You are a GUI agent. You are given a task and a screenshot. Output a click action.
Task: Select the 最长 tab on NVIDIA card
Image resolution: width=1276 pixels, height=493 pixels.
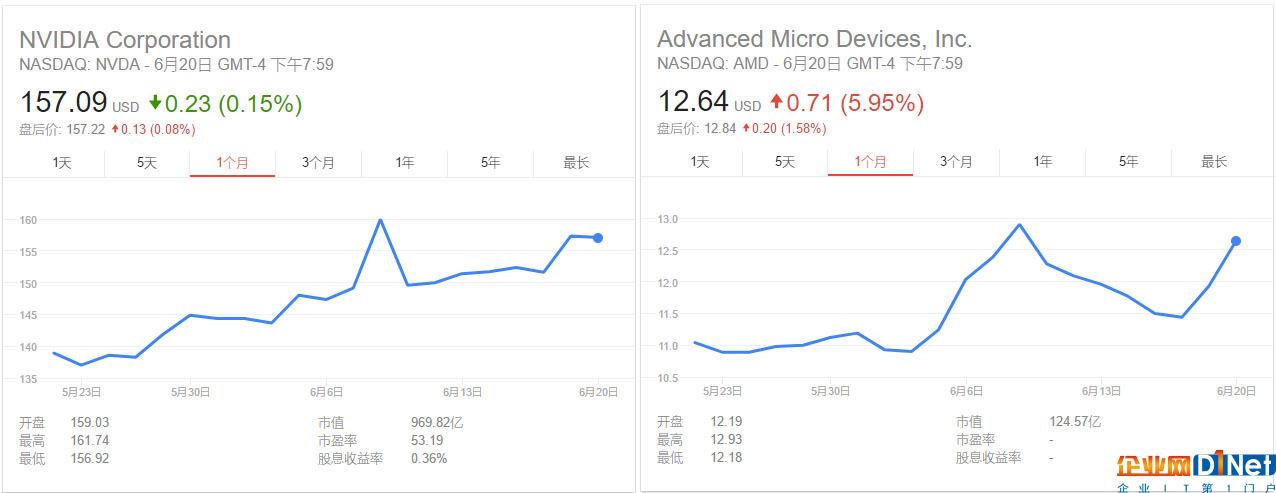point(576,162)
